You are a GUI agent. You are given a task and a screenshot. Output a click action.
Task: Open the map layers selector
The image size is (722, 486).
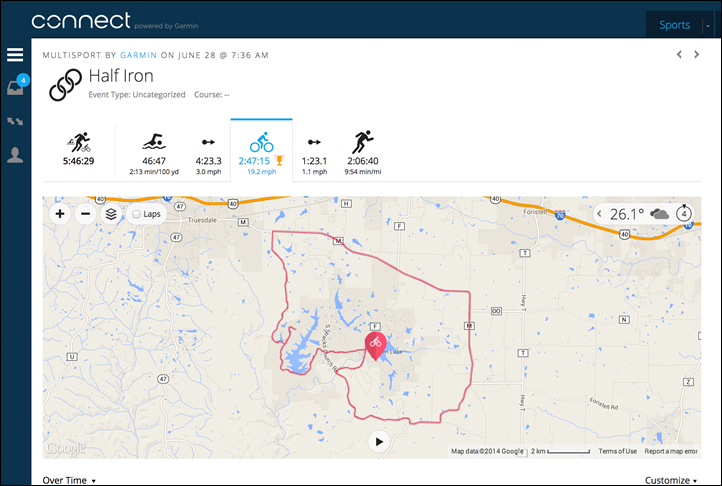(x=111, y=214)
